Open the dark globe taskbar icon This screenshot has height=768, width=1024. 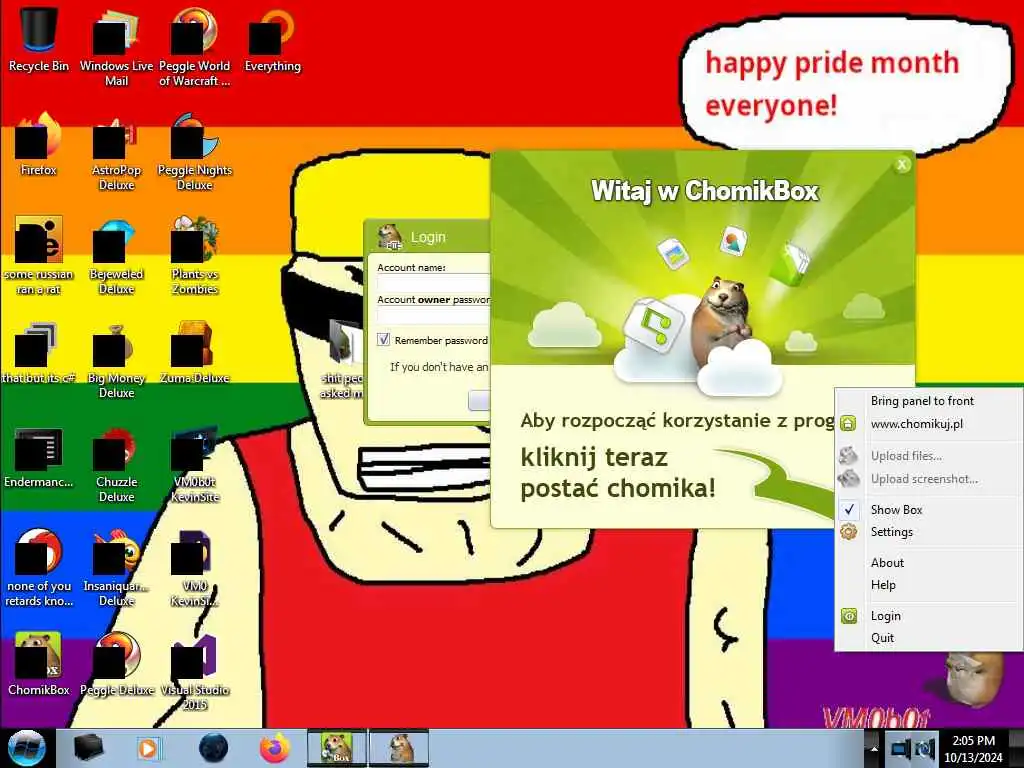click(214, 748)
